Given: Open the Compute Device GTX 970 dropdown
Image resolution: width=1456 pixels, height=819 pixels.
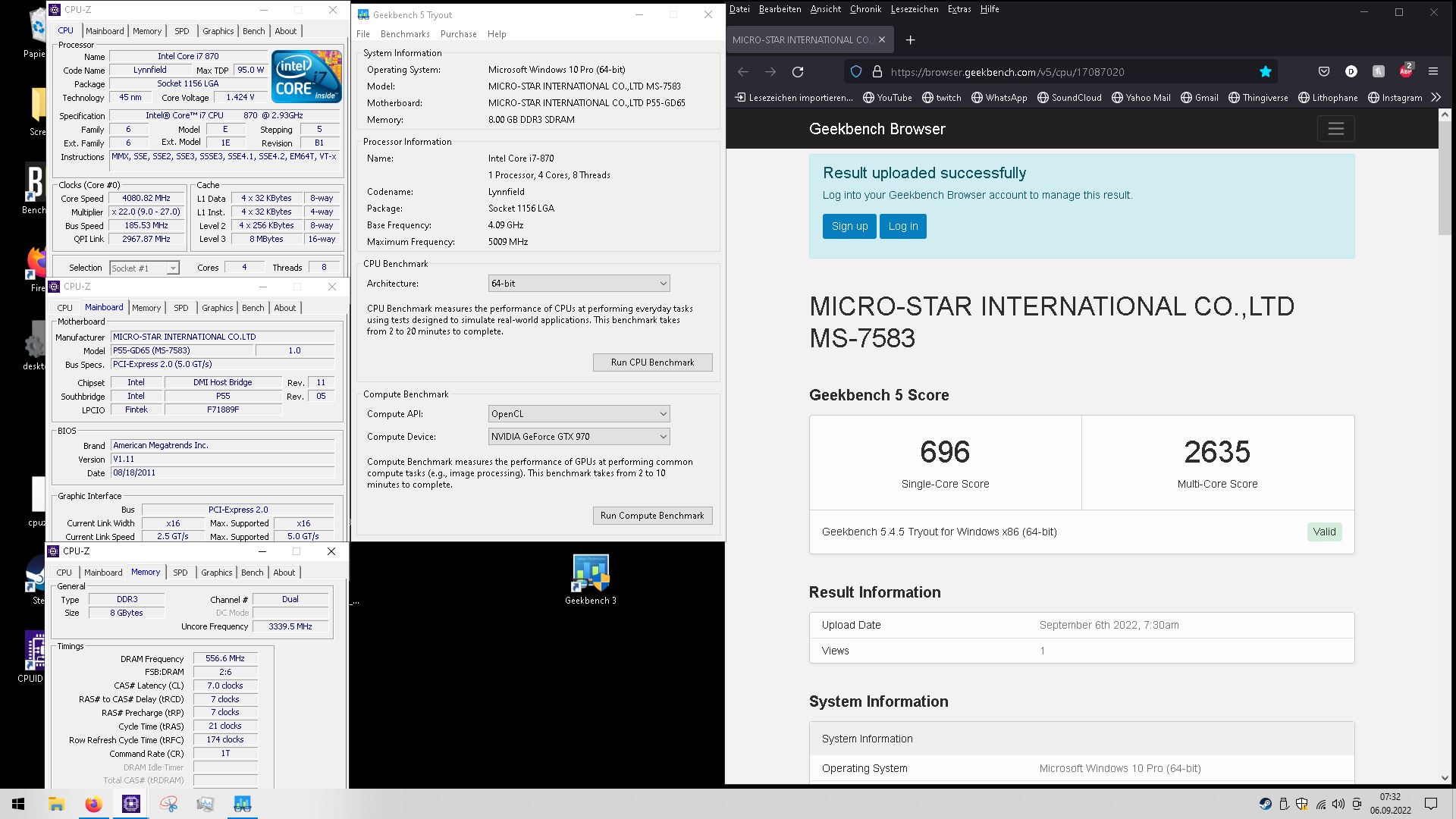Looking at the screenshot, I should 579,437.
